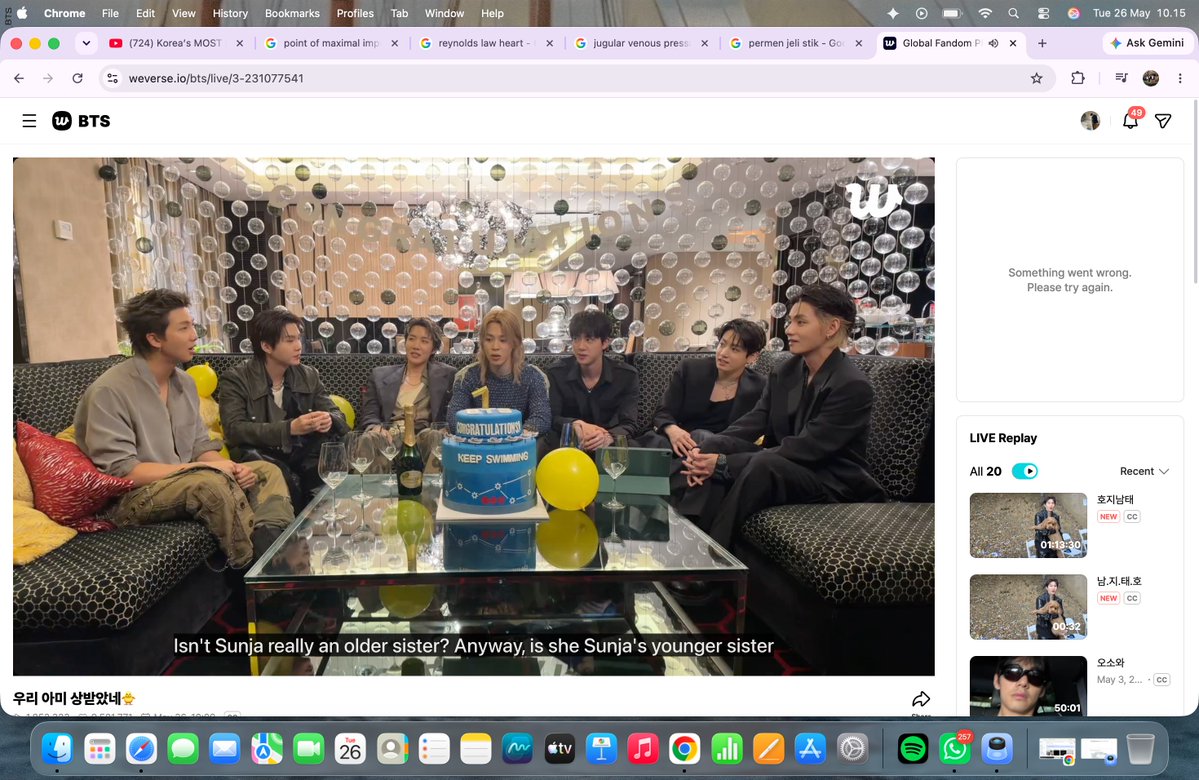Open Finder from the dock
This screenshot has height=780, width=1199.
[x=57, y=749]
